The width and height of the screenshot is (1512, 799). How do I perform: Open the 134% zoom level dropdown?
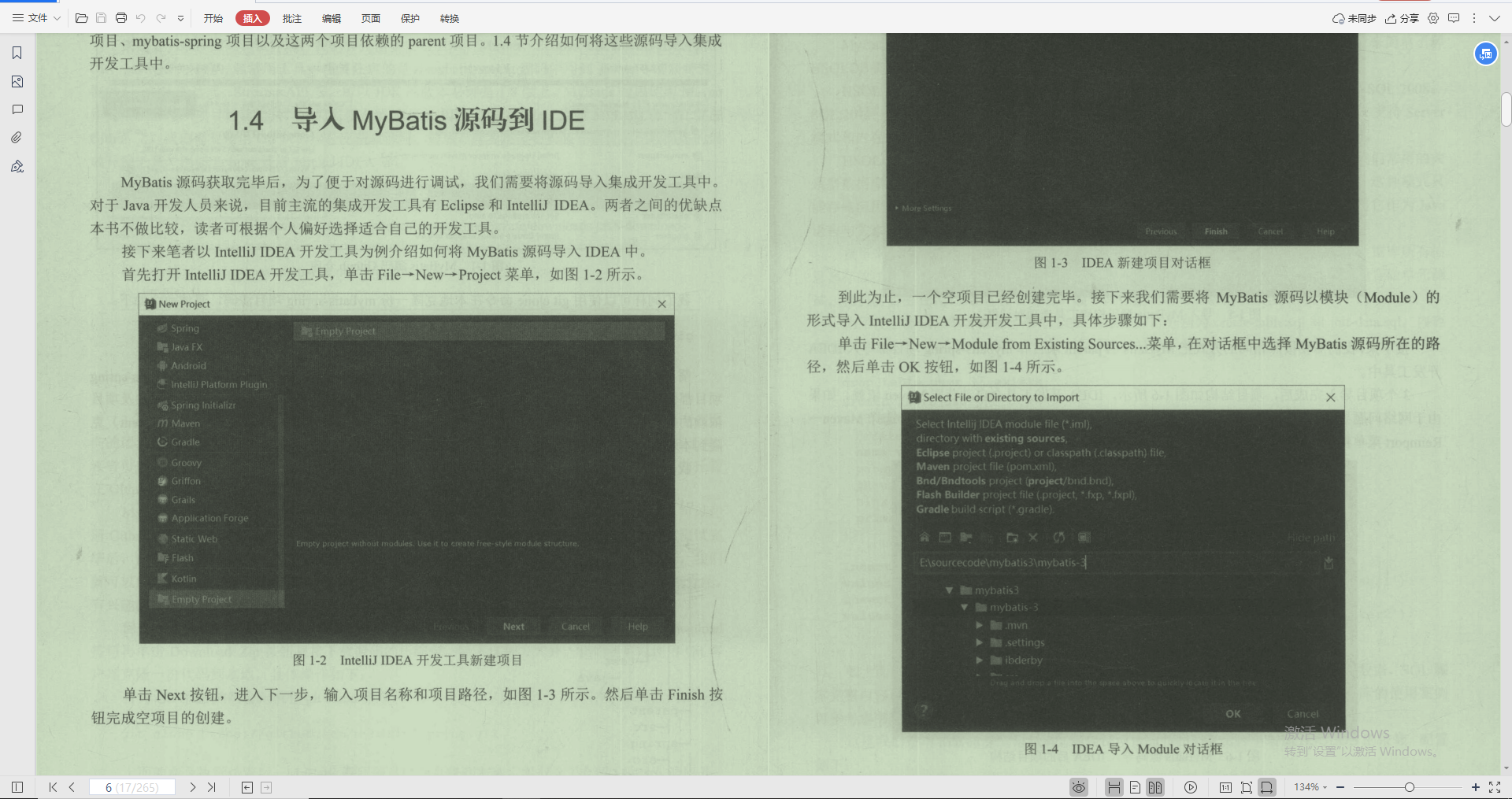click(1310, 787)
